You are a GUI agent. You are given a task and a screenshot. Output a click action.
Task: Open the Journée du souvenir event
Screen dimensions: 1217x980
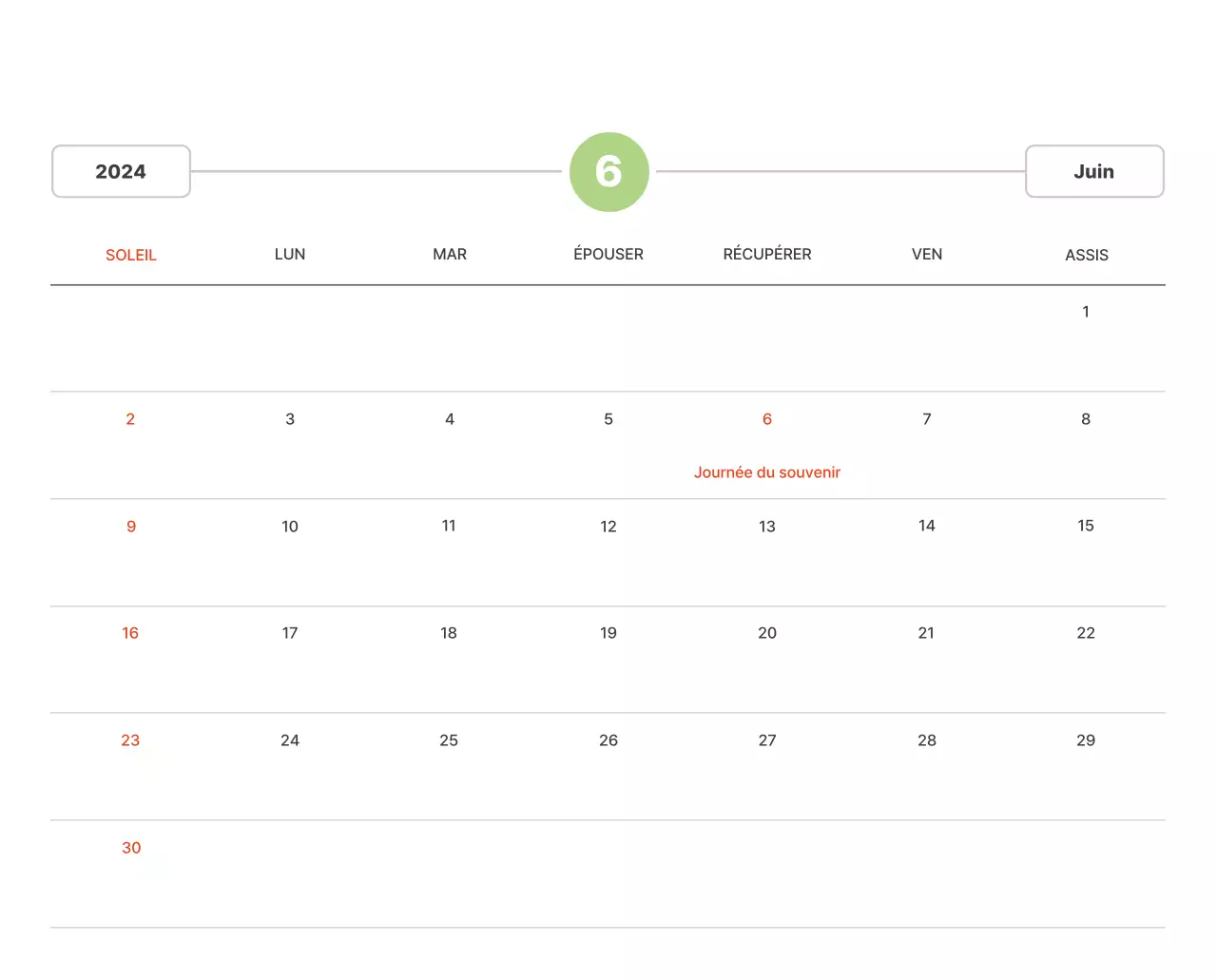click(x=767, y=472)
